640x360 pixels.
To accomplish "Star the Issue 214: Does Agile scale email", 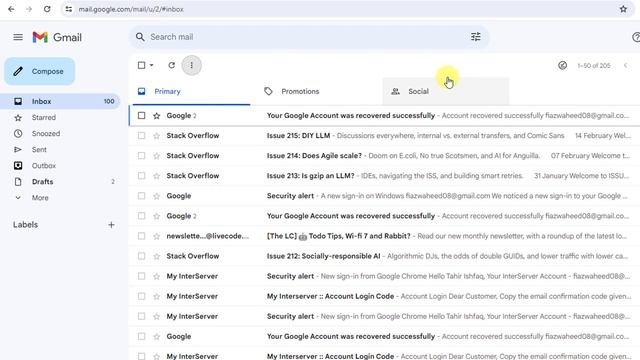I will (x=156, y=156).
